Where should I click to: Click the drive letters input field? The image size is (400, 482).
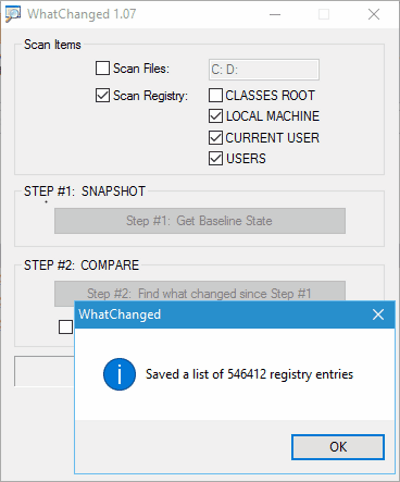(264, 70)
